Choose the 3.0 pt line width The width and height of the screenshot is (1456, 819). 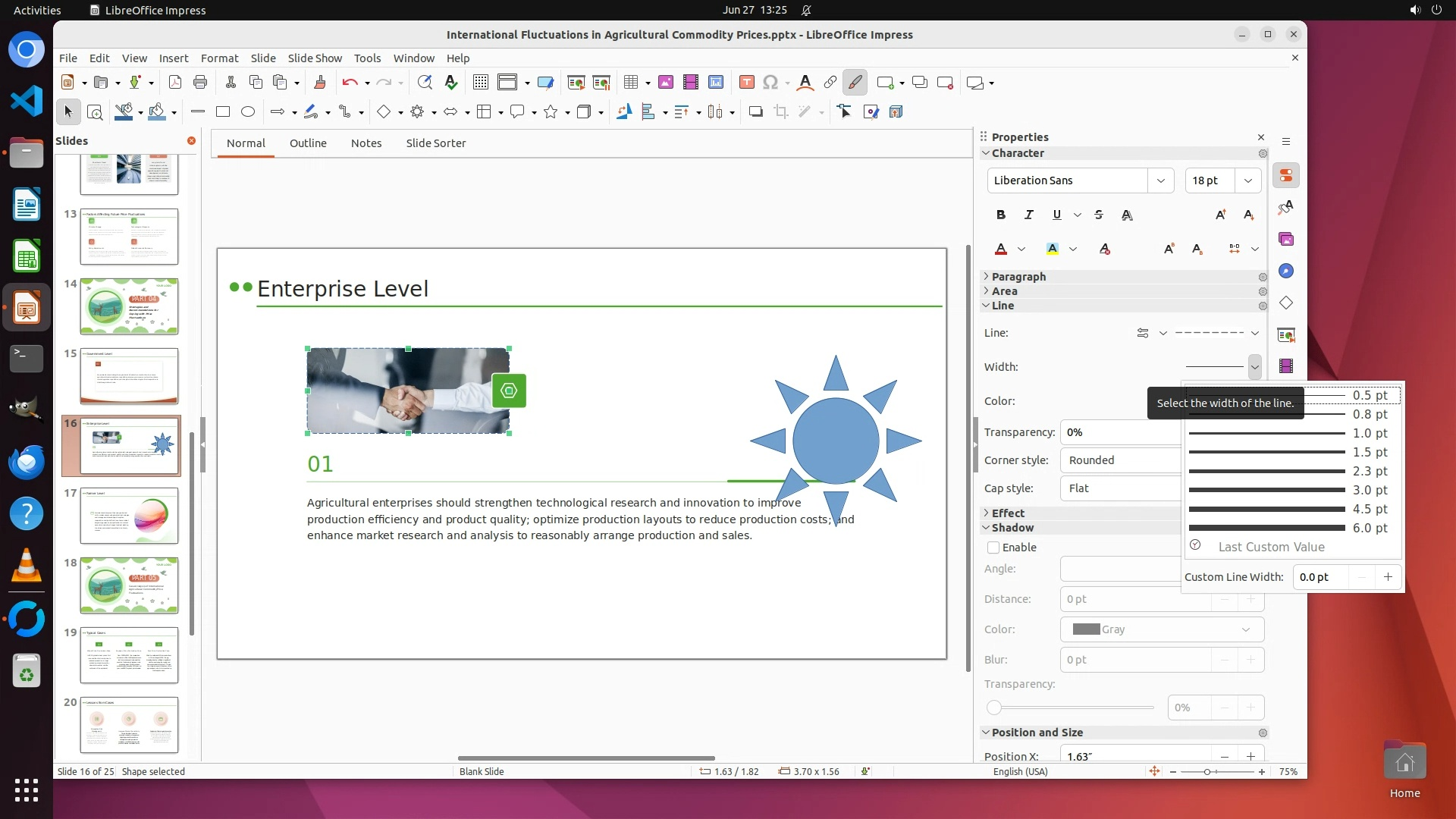[1289, 490]
